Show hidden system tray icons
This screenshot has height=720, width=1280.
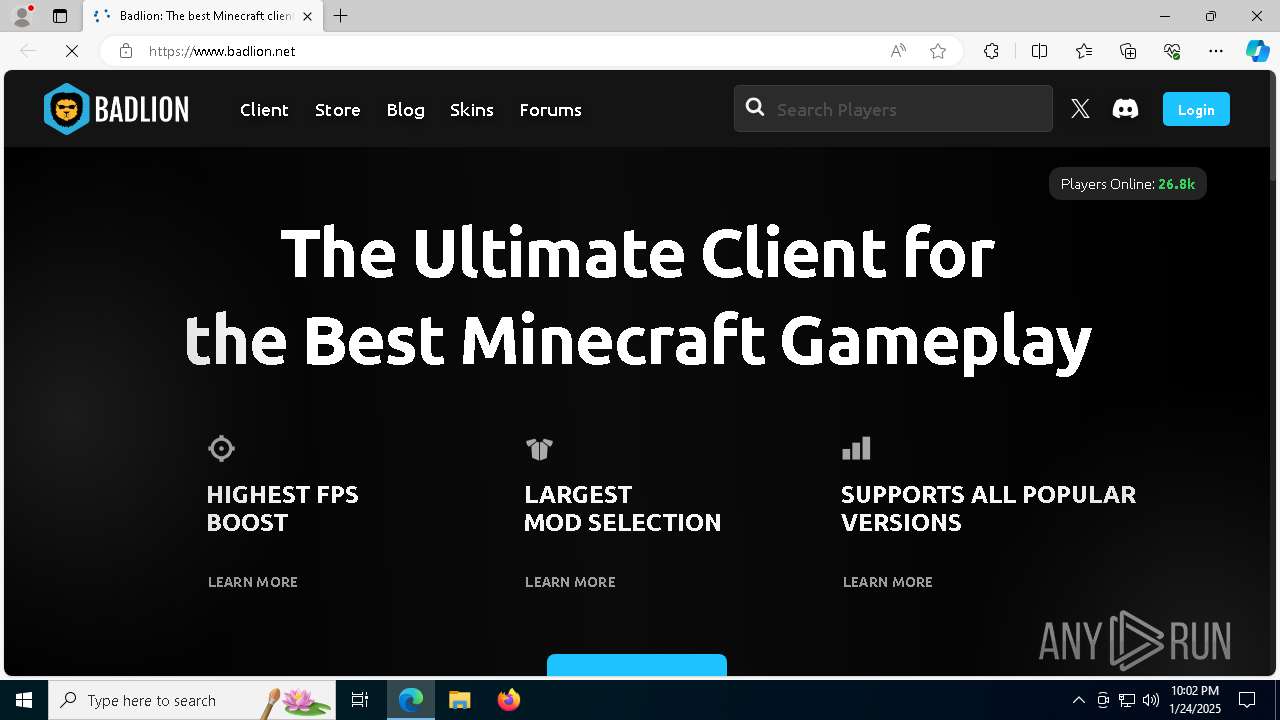tap(1078, 700)
